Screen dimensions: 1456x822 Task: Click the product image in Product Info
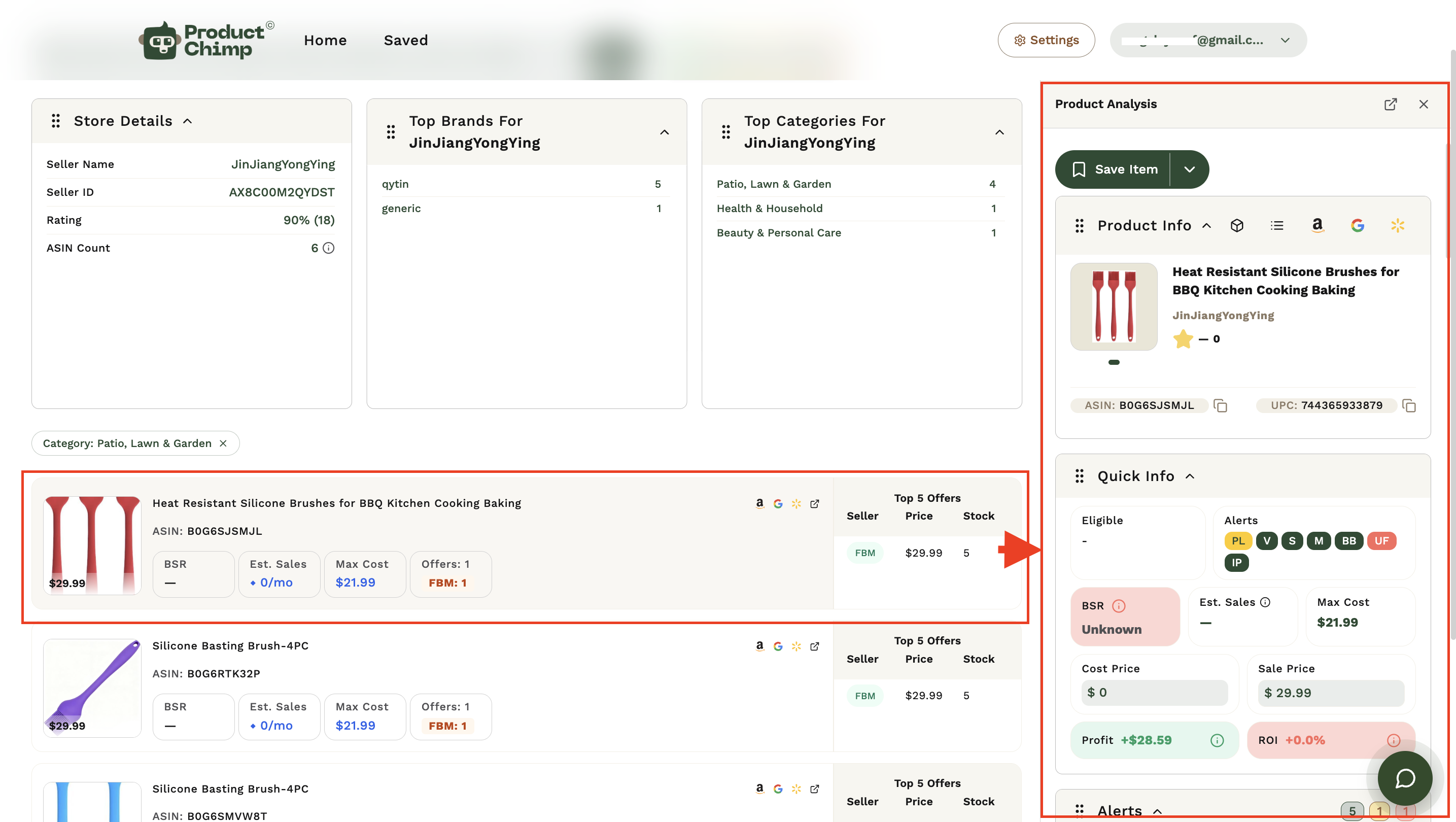(x=1114, y=306)
